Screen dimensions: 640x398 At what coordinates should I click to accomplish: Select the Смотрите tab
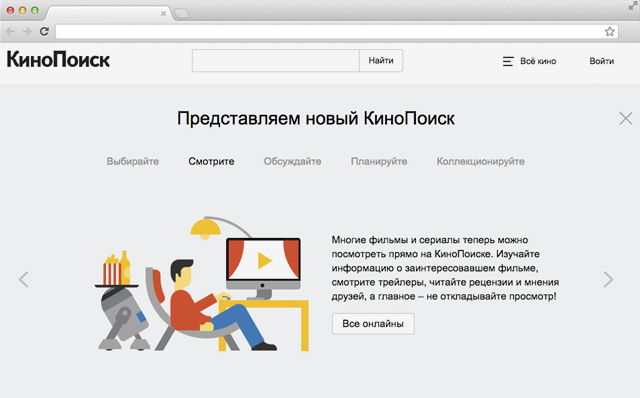(211, 161)
